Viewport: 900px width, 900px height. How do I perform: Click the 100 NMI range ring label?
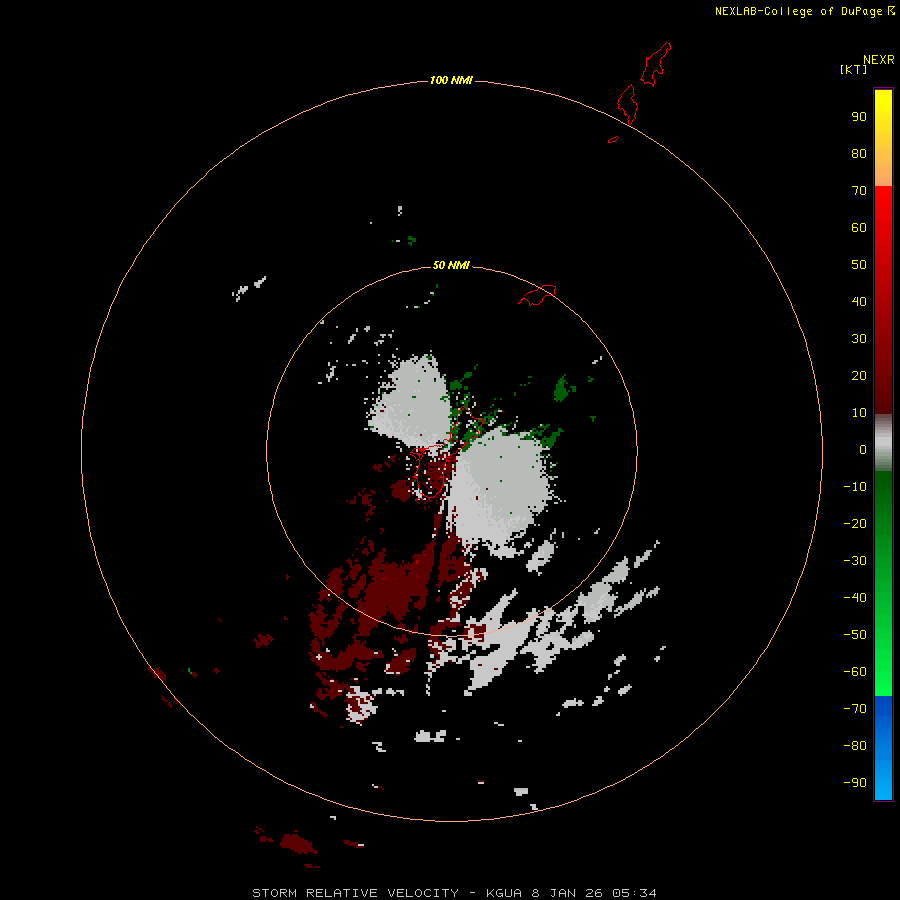tap(451, 80)
